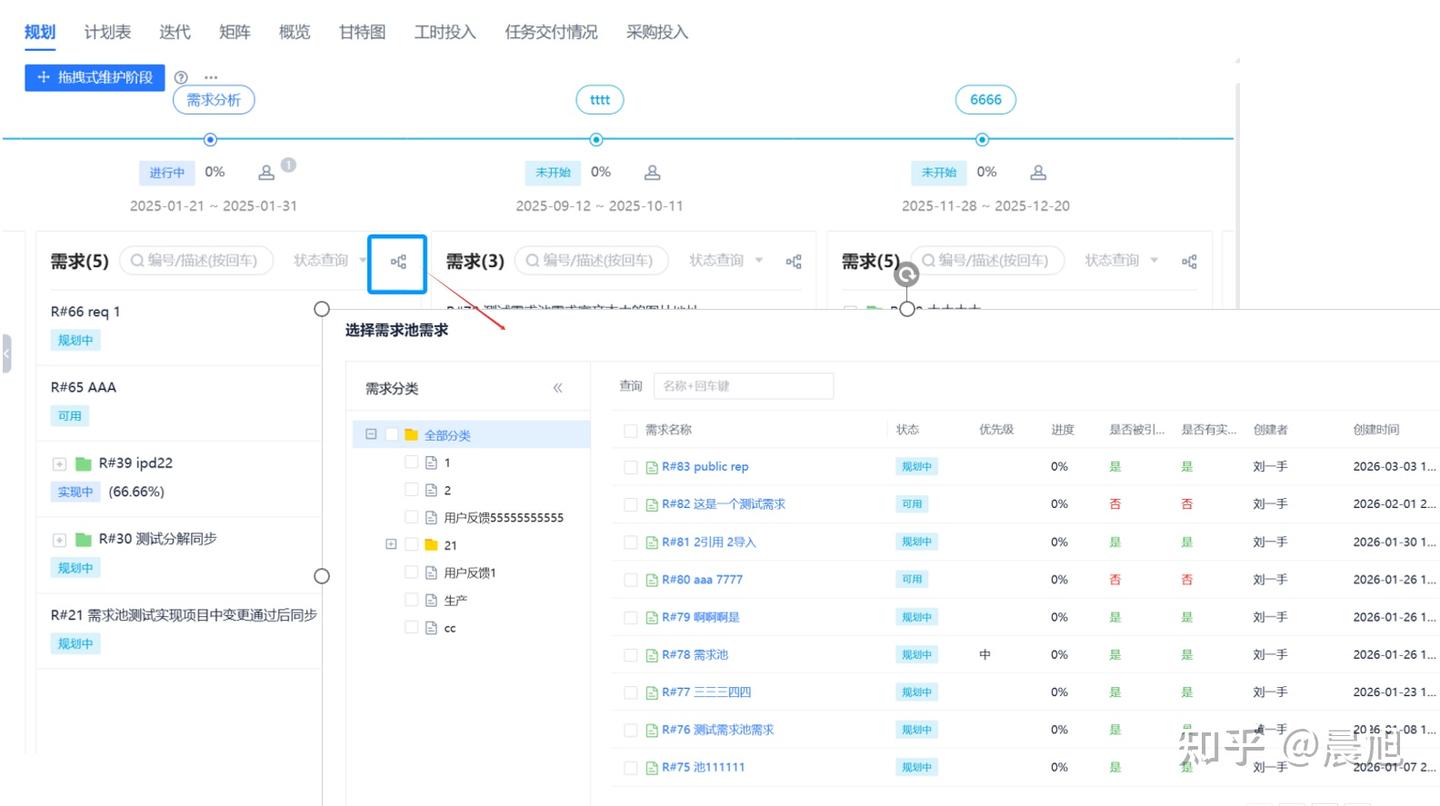This screenshot has width=1440, height=806.
Task: Open 状态查询 dropdown in 需求(3) panel
Action: coord(726,261)
